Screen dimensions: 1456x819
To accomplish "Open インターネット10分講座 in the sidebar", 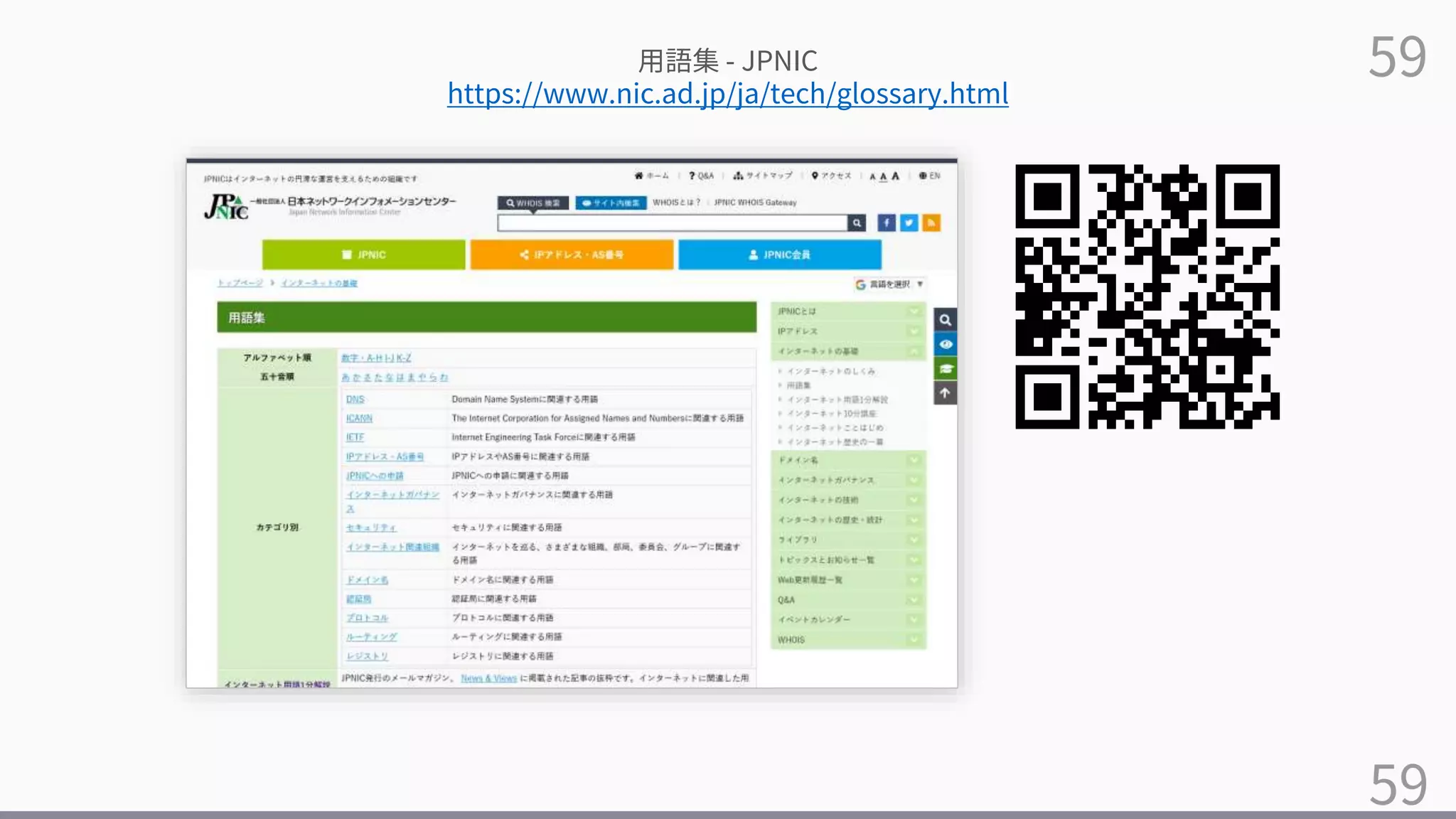I will pyautogui.click(x=831, y=414).
